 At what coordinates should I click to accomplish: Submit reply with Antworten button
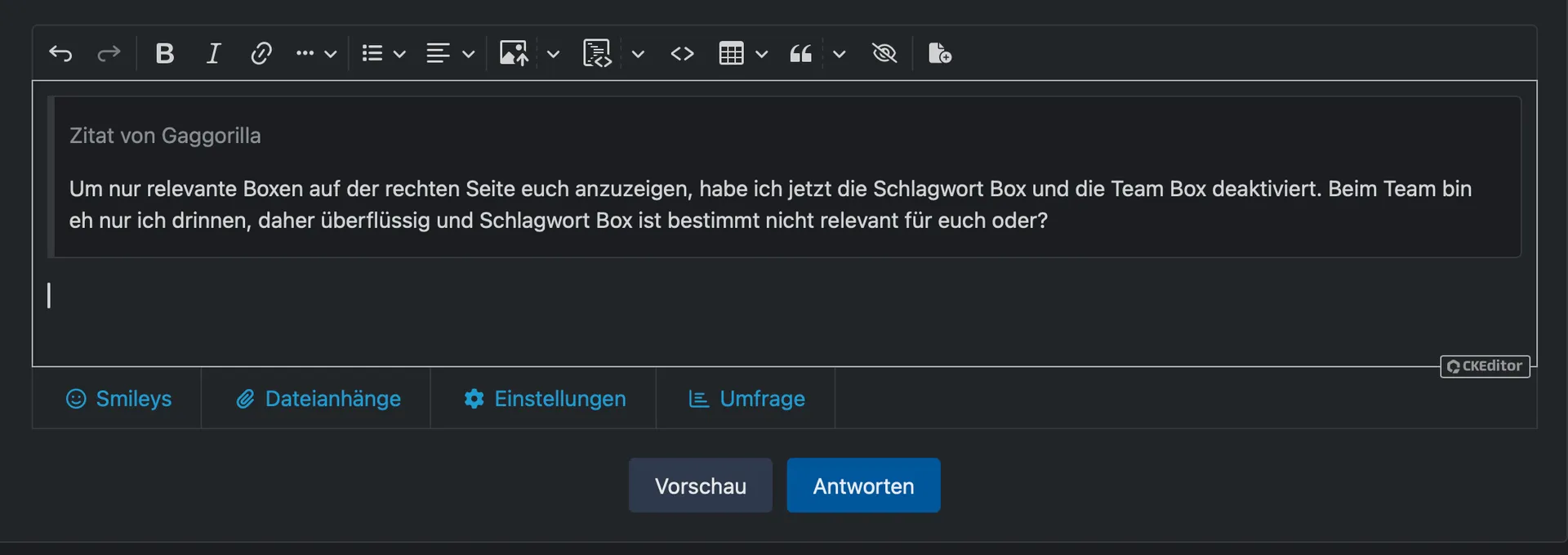click(863, 486)
